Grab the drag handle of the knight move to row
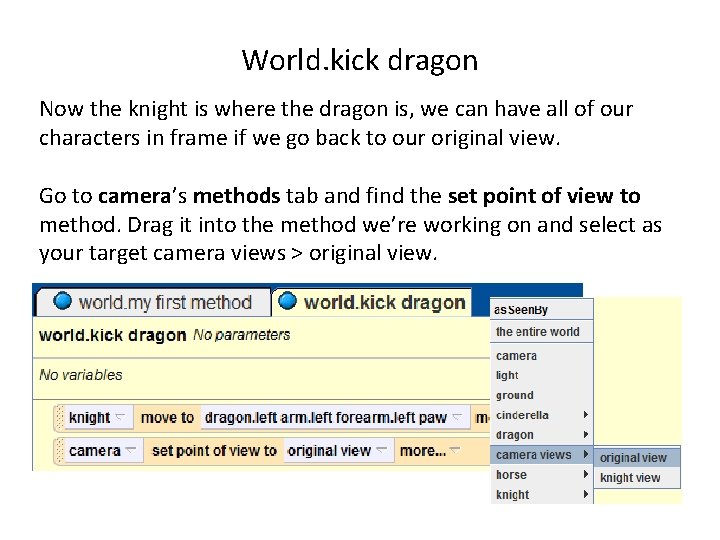720x540 pixels. pos(59,417)
